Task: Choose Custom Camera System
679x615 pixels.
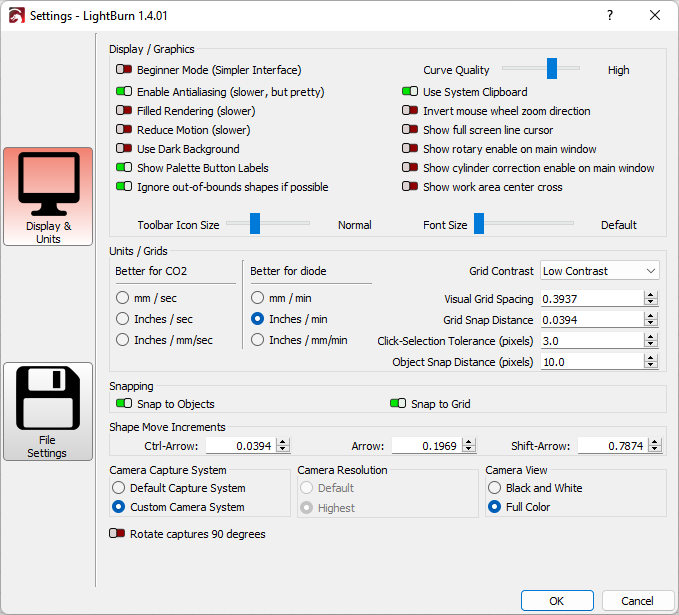Action: pyautogui.click(x=118, y=507)
